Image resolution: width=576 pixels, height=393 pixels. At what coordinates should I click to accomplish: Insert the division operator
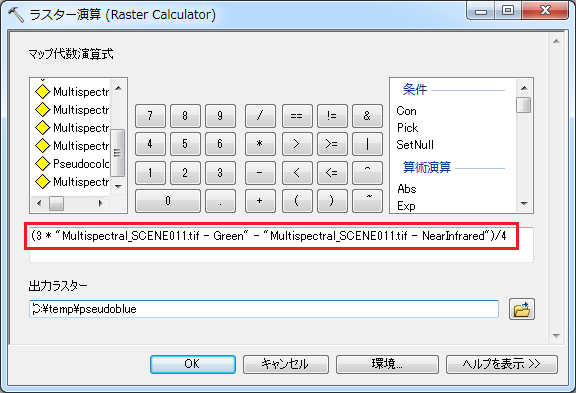click(260, 116)
